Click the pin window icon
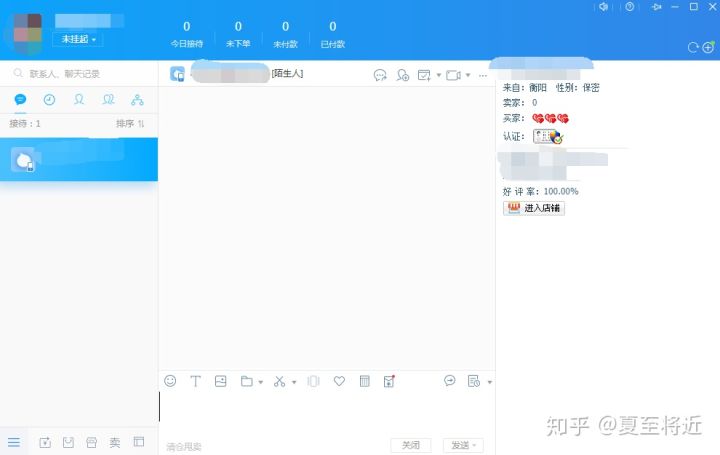The height and width of the screenshot is (455, 720). (x=657, y=7)
